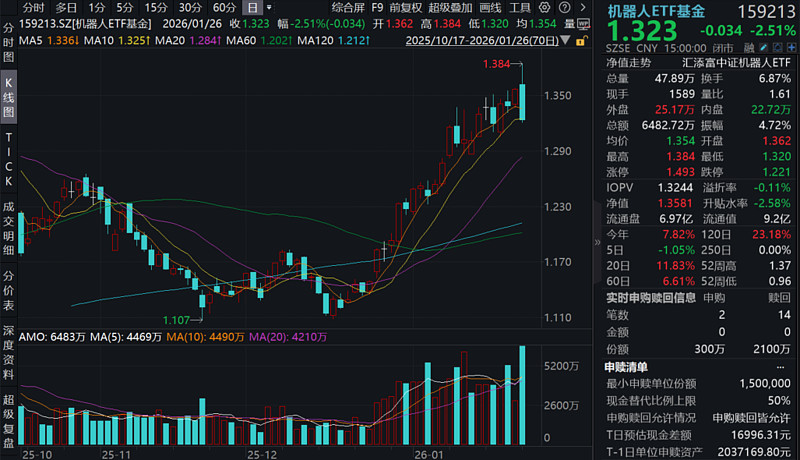Toggle 超级叠加 overlay
The image size is (800, 460).
tap(451, 8)
